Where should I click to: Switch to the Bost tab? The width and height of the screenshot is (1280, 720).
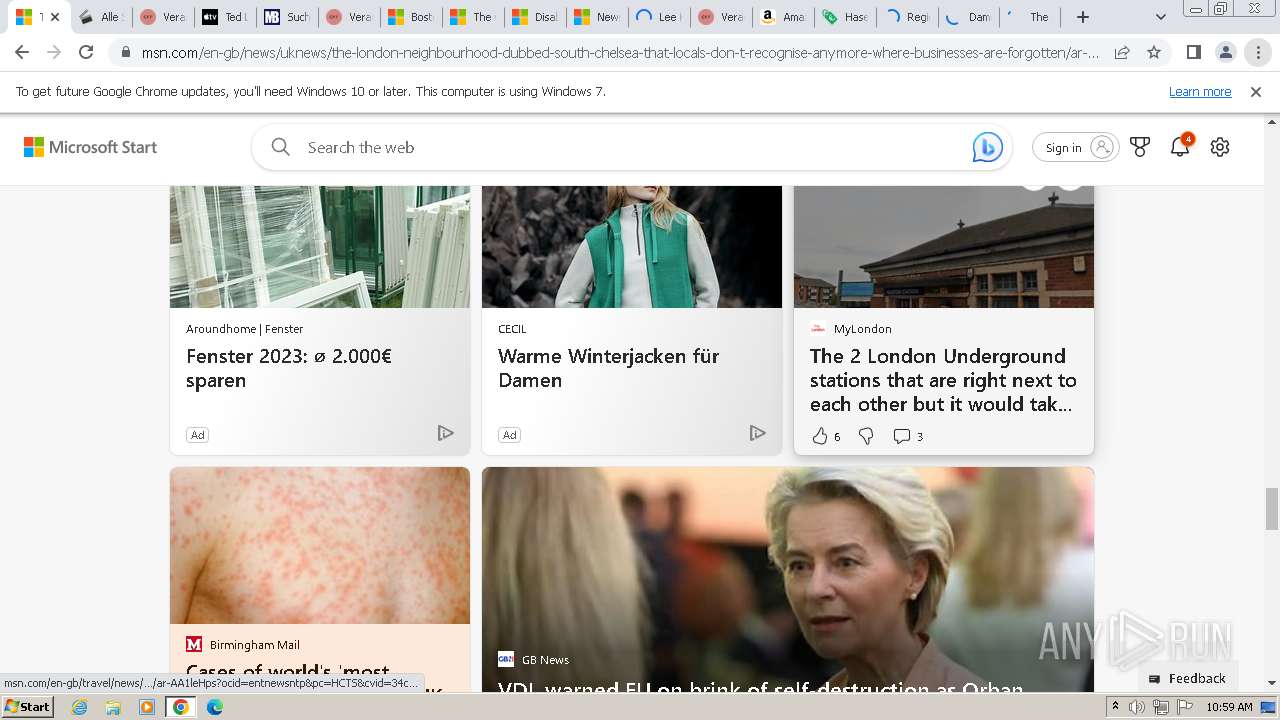tap(409, 17)
